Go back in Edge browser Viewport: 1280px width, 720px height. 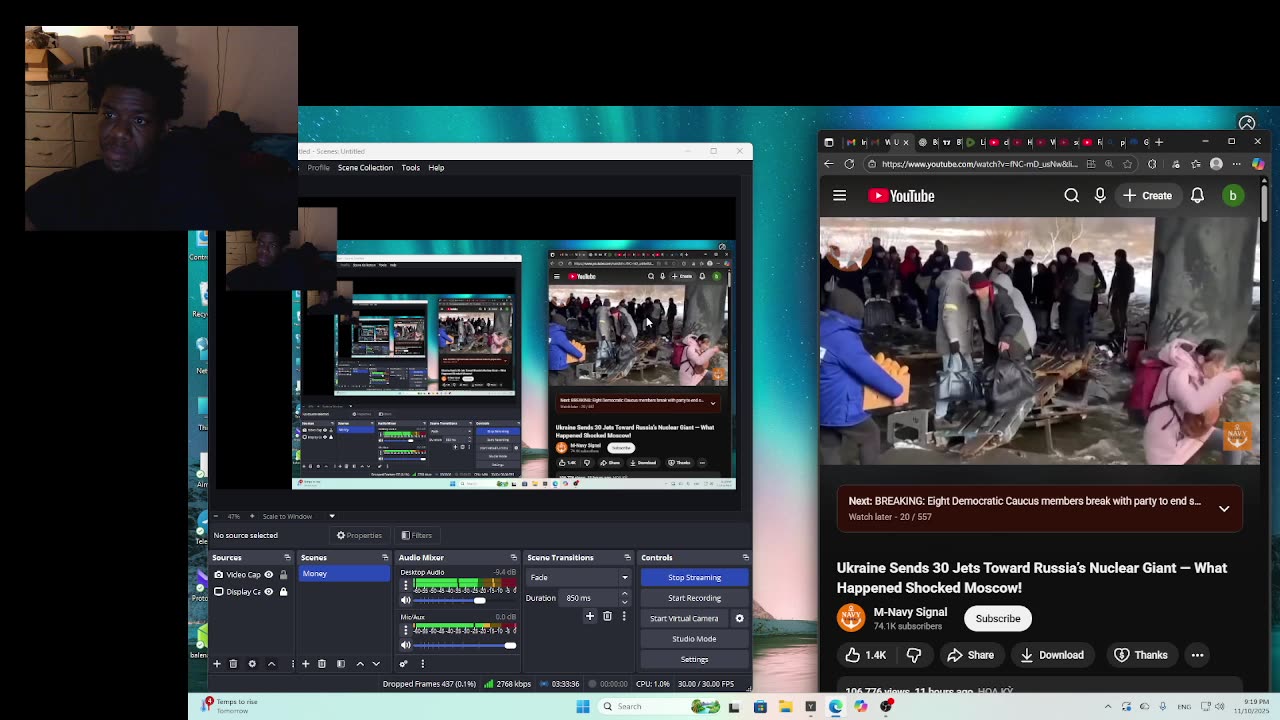(828, 164)
